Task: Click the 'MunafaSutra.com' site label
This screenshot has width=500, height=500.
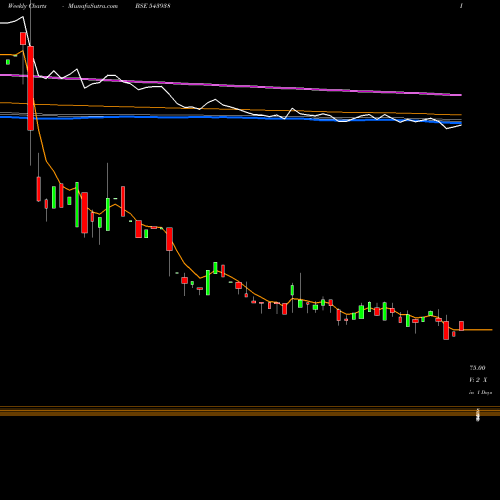Action: (x=93, y=6)
